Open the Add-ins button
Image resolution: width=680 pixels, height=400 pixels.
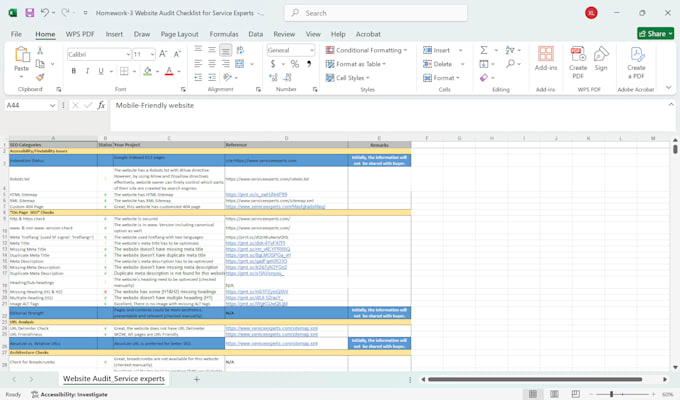click(546, 59)
